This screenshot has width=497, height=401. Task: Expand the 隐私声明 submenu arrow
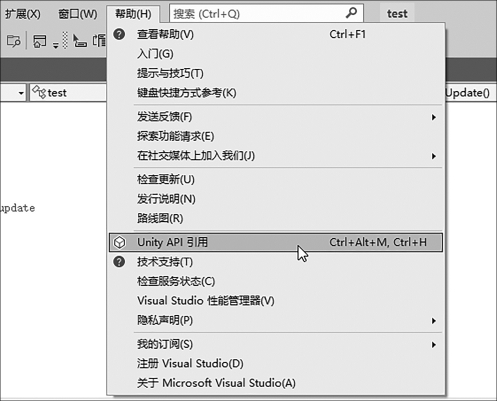coord(433,321)
